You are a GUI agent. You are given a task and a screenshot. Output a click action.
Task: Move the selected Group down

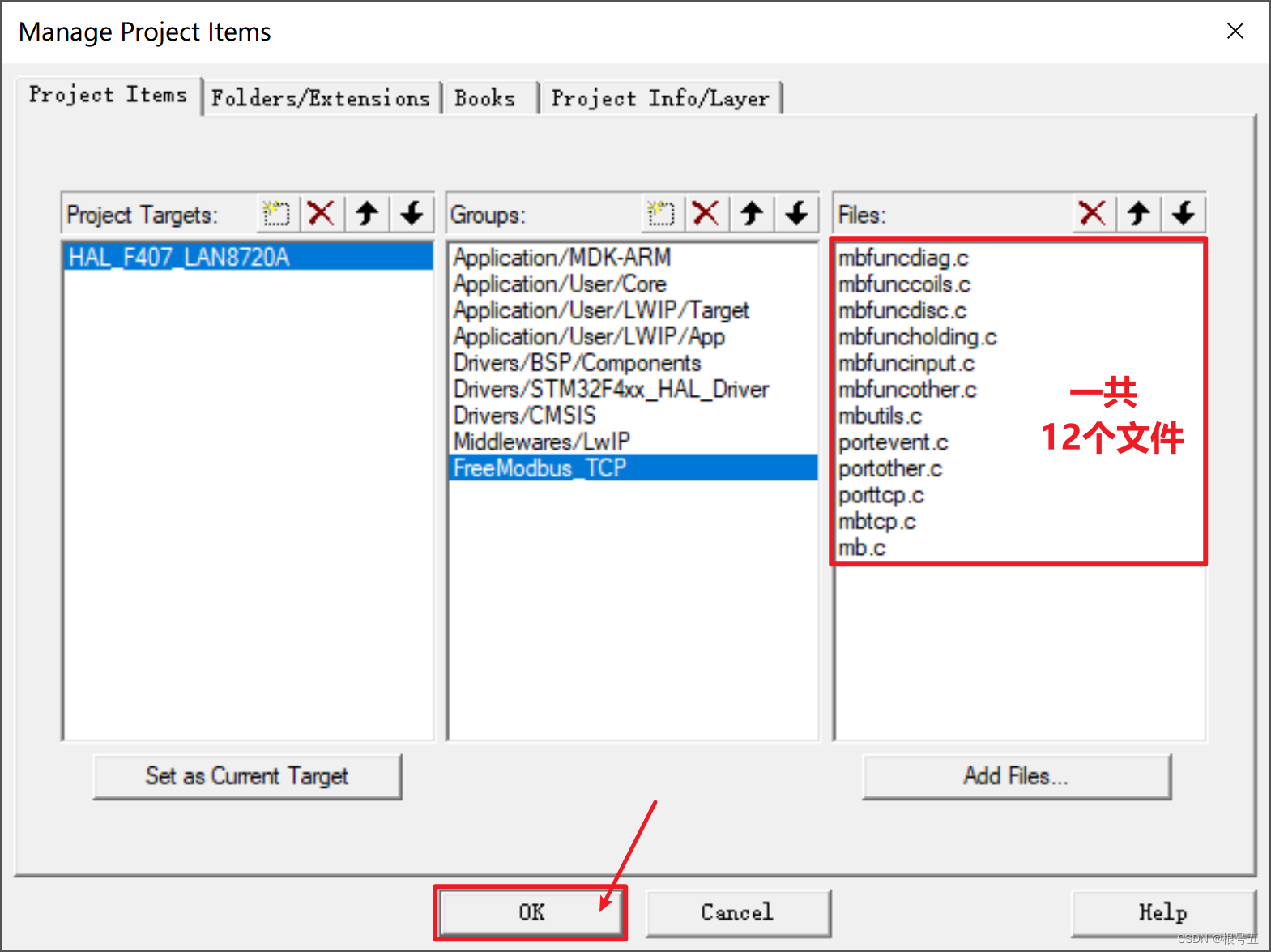(x=797, y=214)
